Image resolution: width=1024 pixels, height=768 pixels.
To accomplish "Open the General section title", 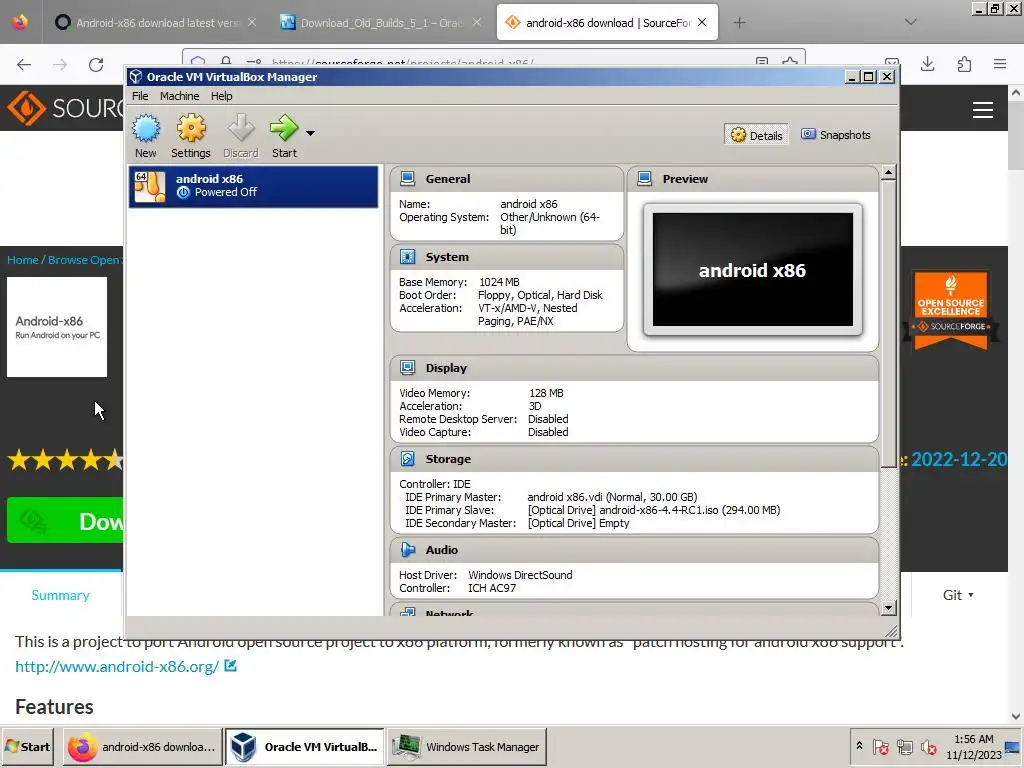I will click(447, 179).
